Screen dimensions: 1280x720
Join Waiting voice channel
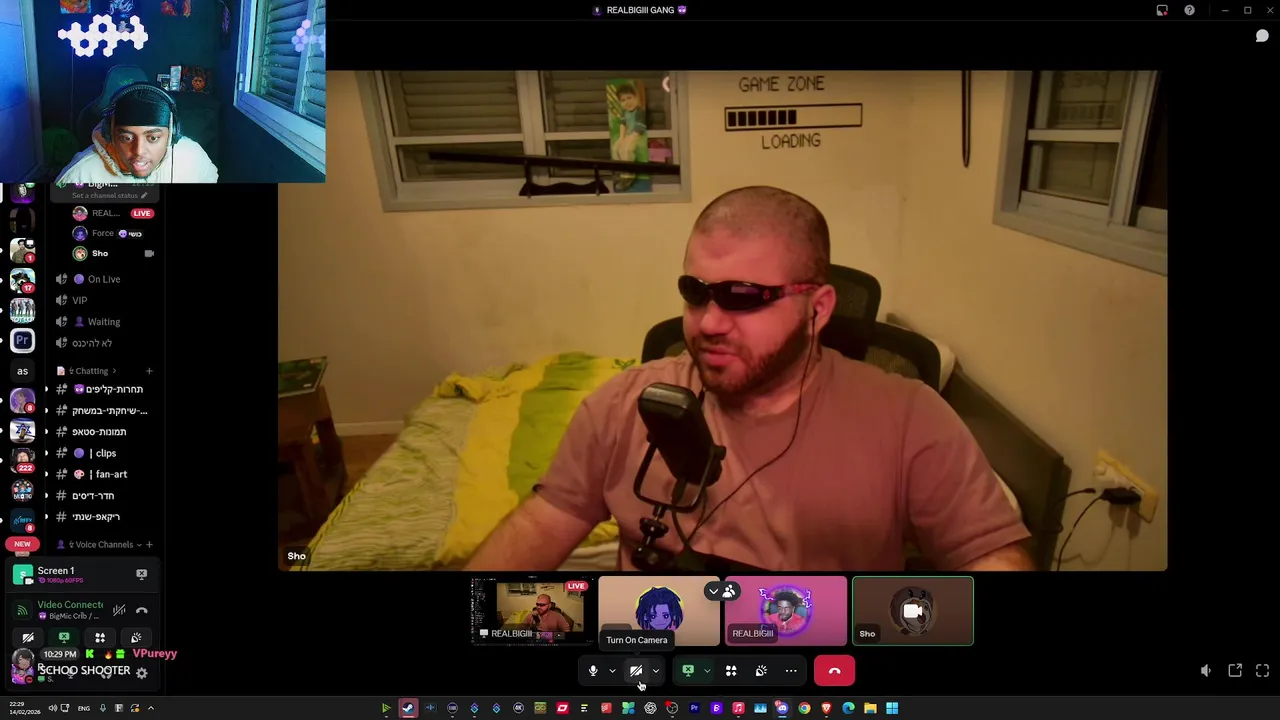(x=104, y=322)
